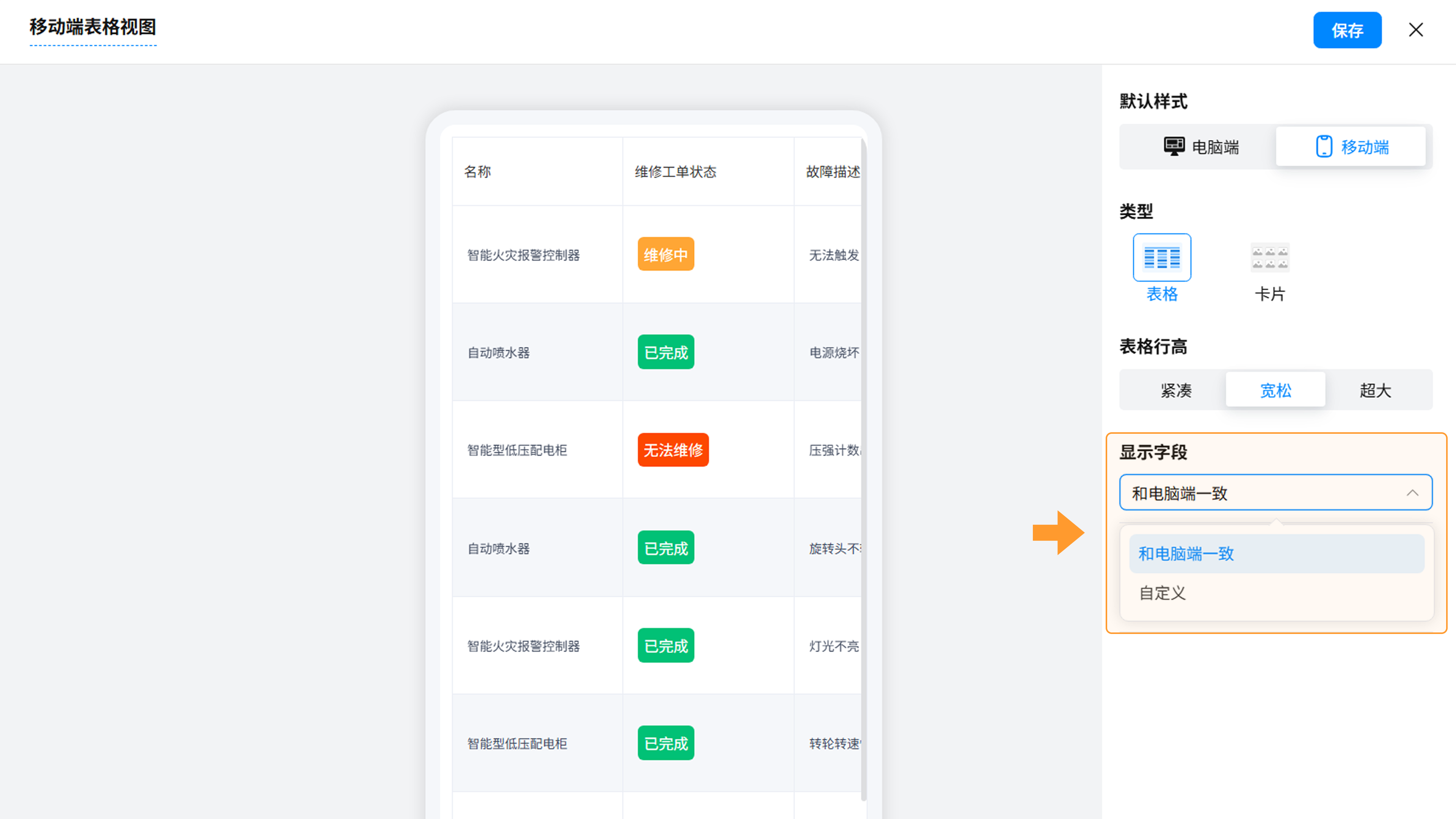
Task: Set row height to 宽松
Action: point(1275,390)
